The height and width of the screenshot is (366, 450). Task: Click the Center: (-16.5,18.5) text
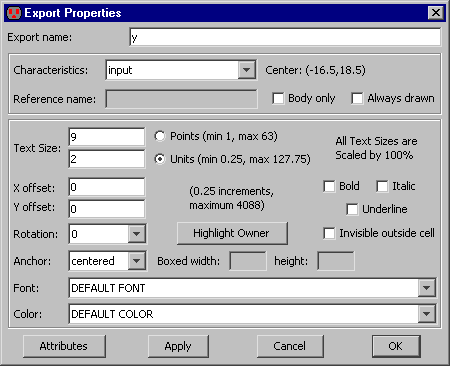pos(315,70)
